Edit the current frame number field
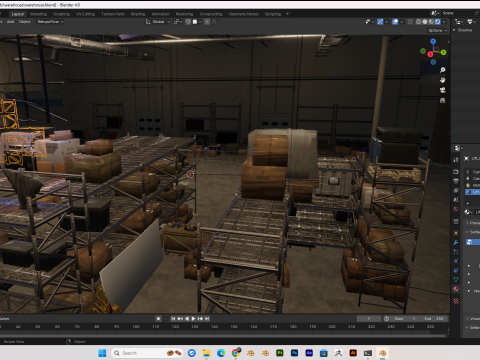The image size is (480, 360). click(369, 319)
